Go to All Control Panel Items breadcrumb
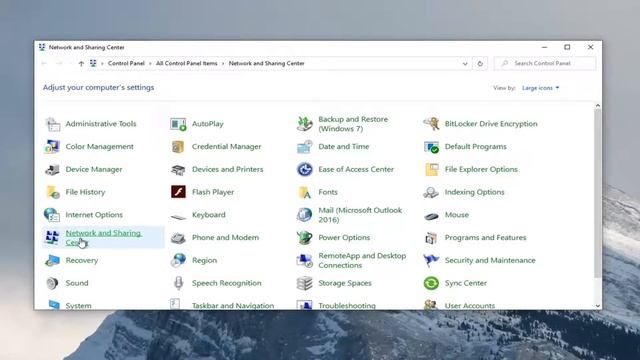 (187, 64)
